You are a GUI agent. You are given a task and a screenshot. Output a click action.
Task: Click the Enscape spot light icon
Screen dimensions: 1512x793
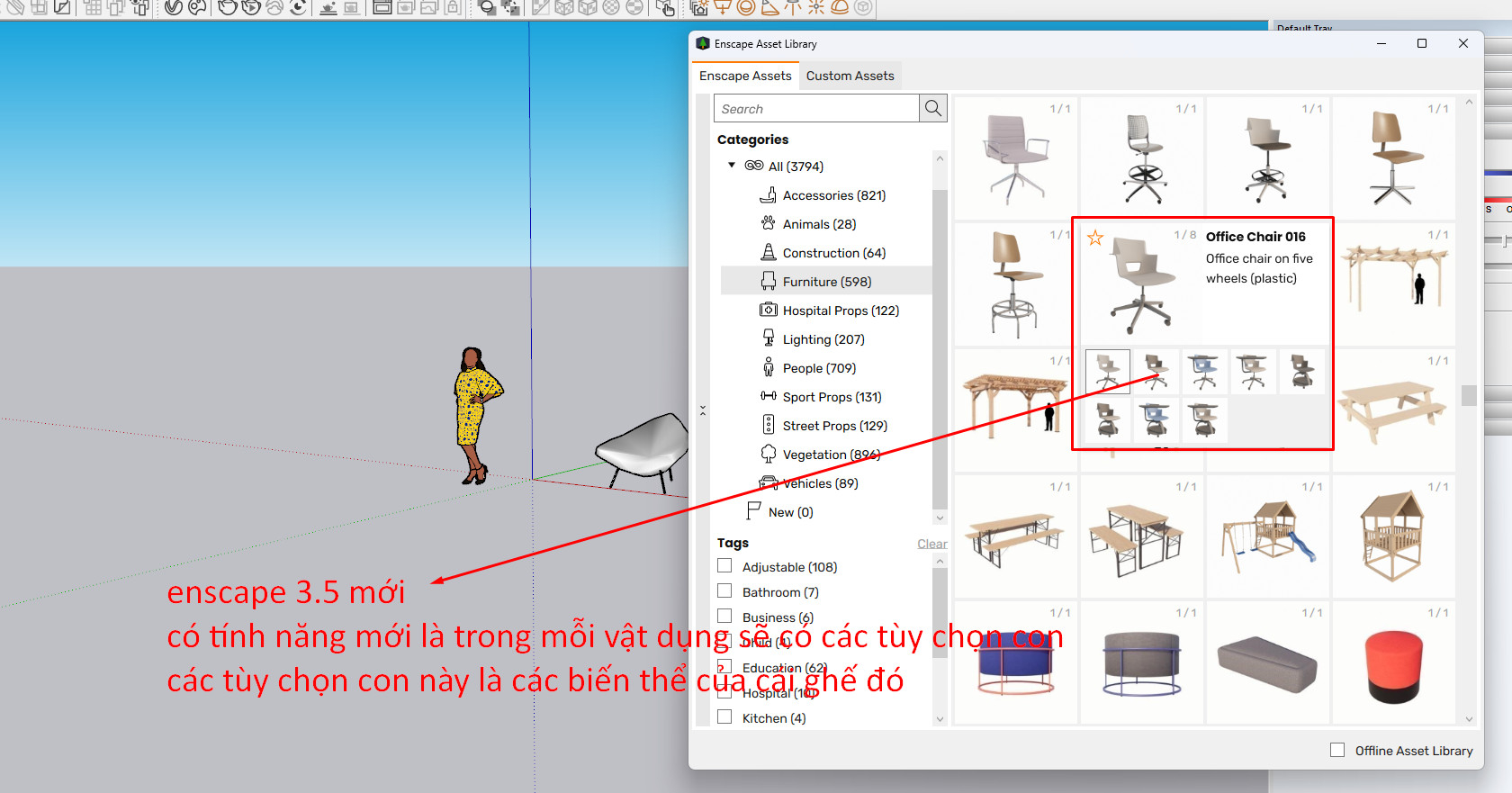click(769, 8)
